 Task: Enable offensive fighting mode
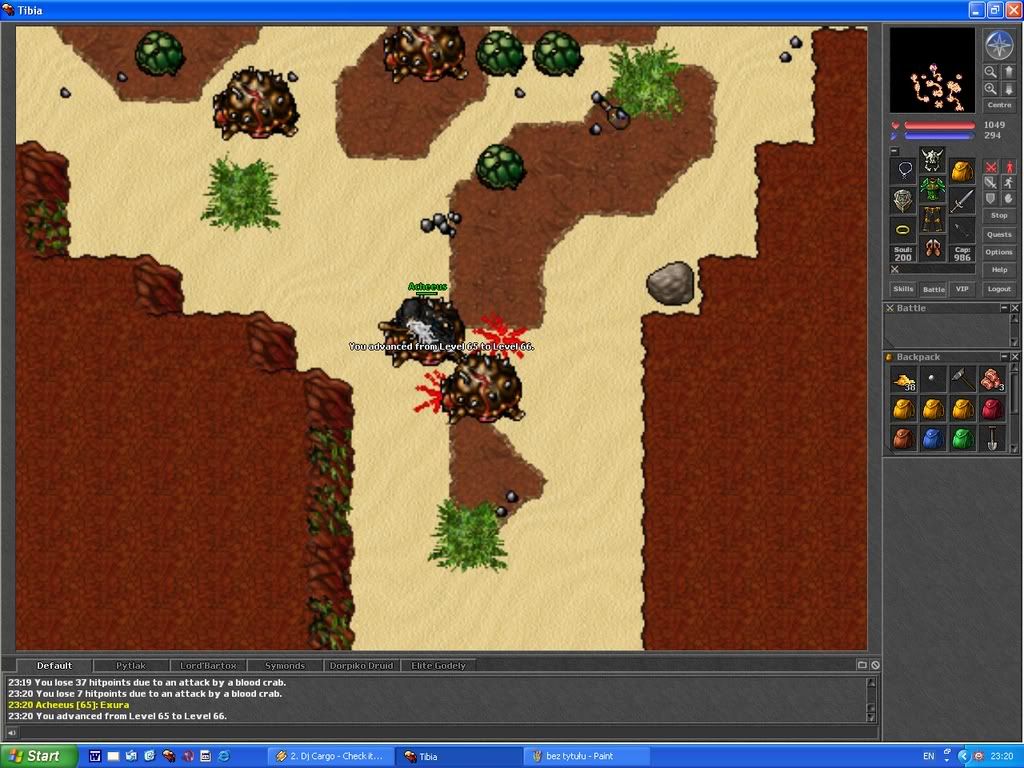pos(991,167)
